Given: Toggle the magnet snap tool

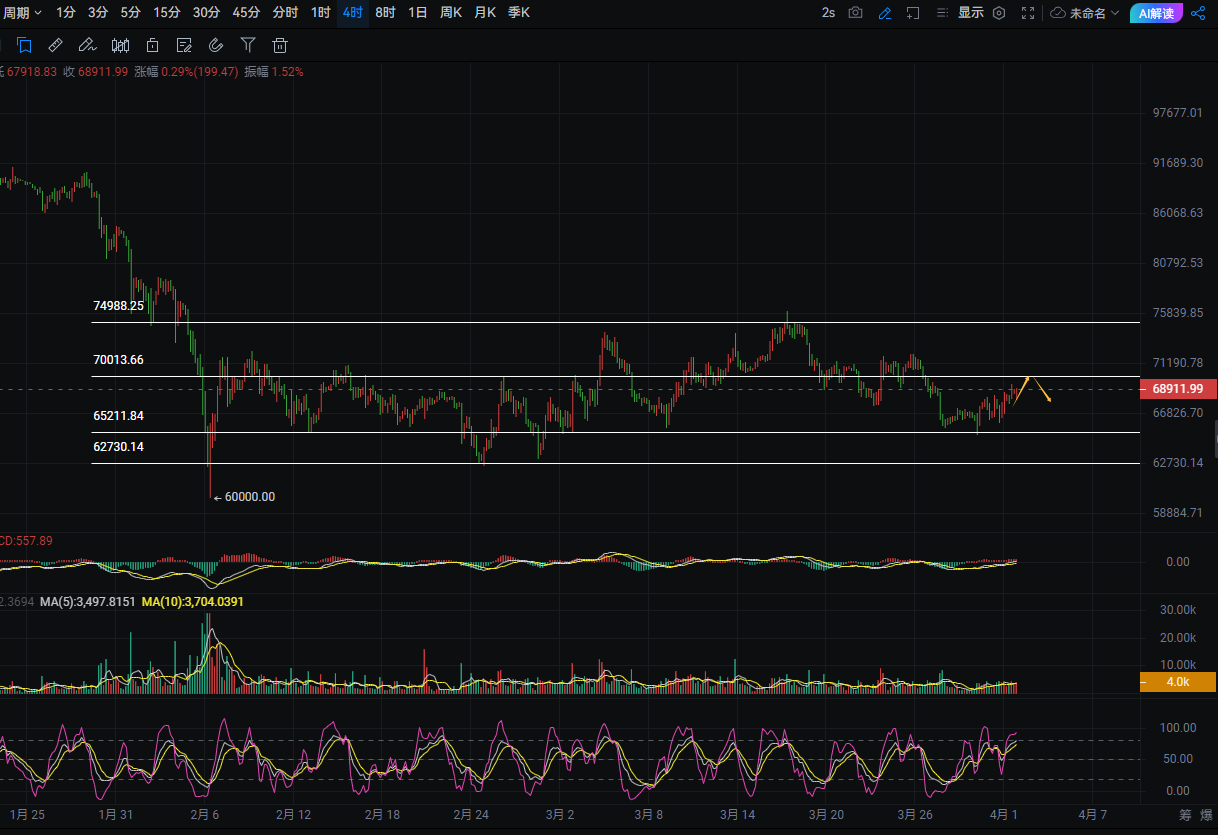Looking at the screenshot, I should coord(216,45).
